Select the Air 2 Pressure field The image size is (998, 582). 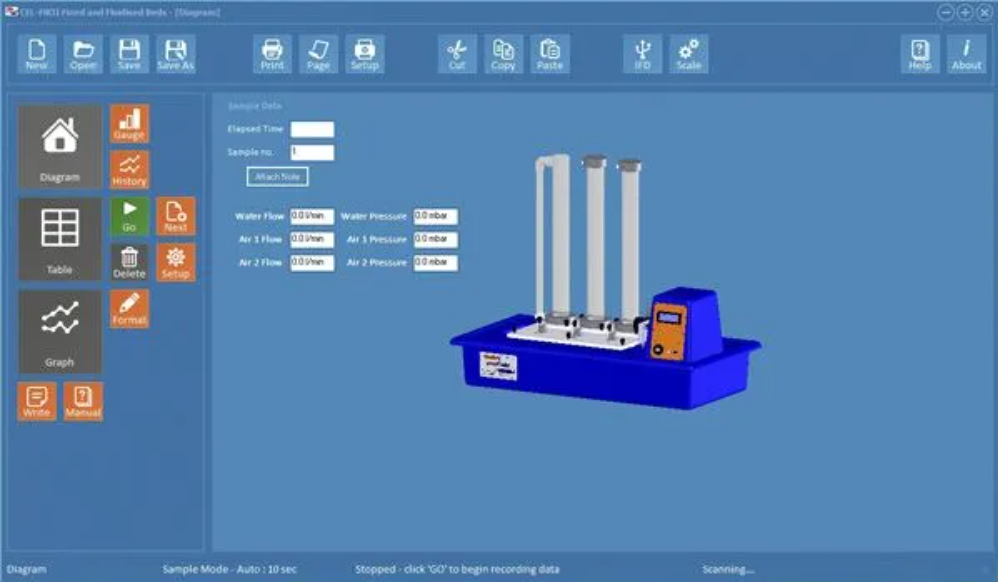[x=435, y=263]
